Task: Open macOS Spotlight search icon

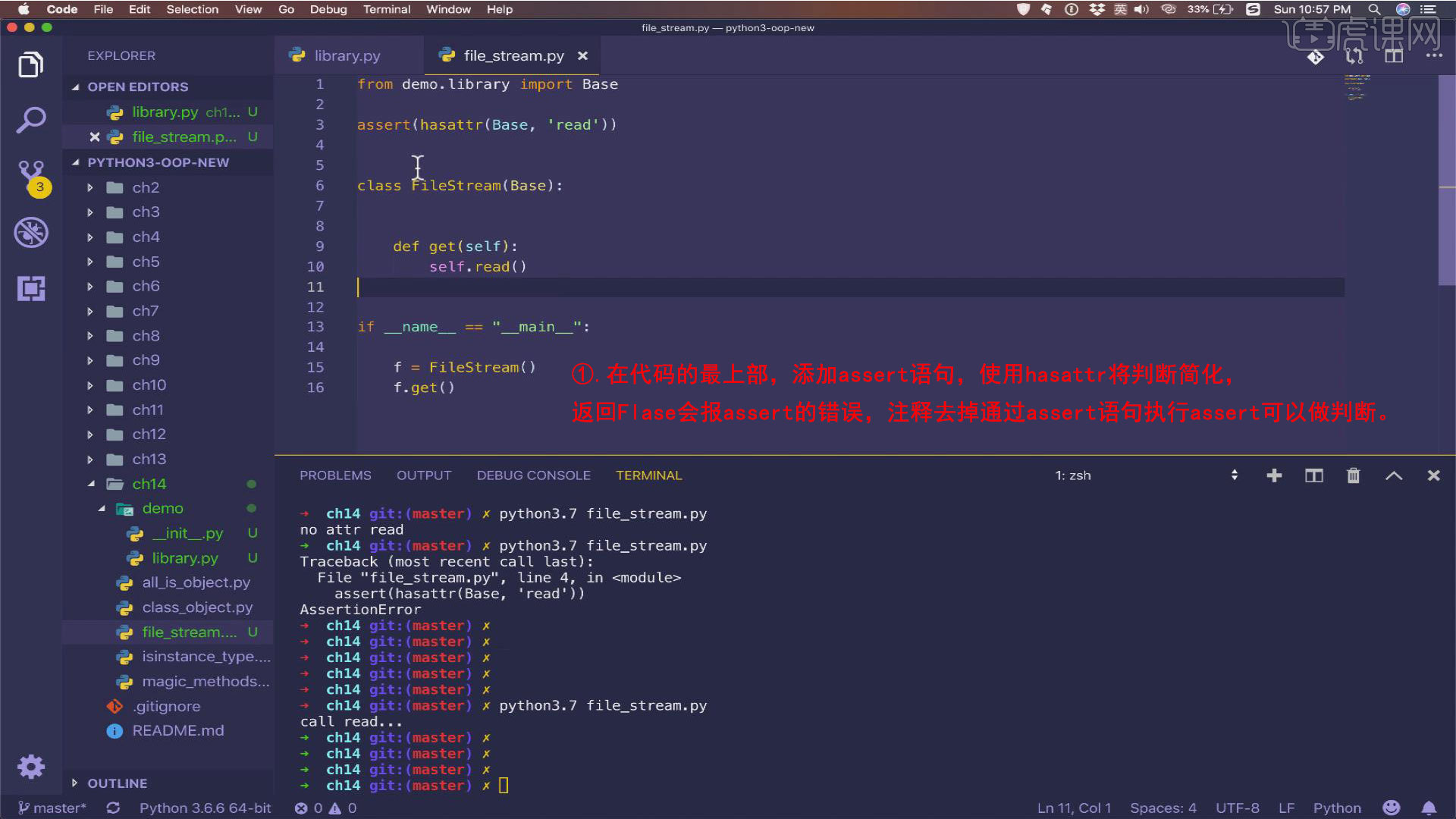Action: pyautogui.click(x=1374, y=9)
